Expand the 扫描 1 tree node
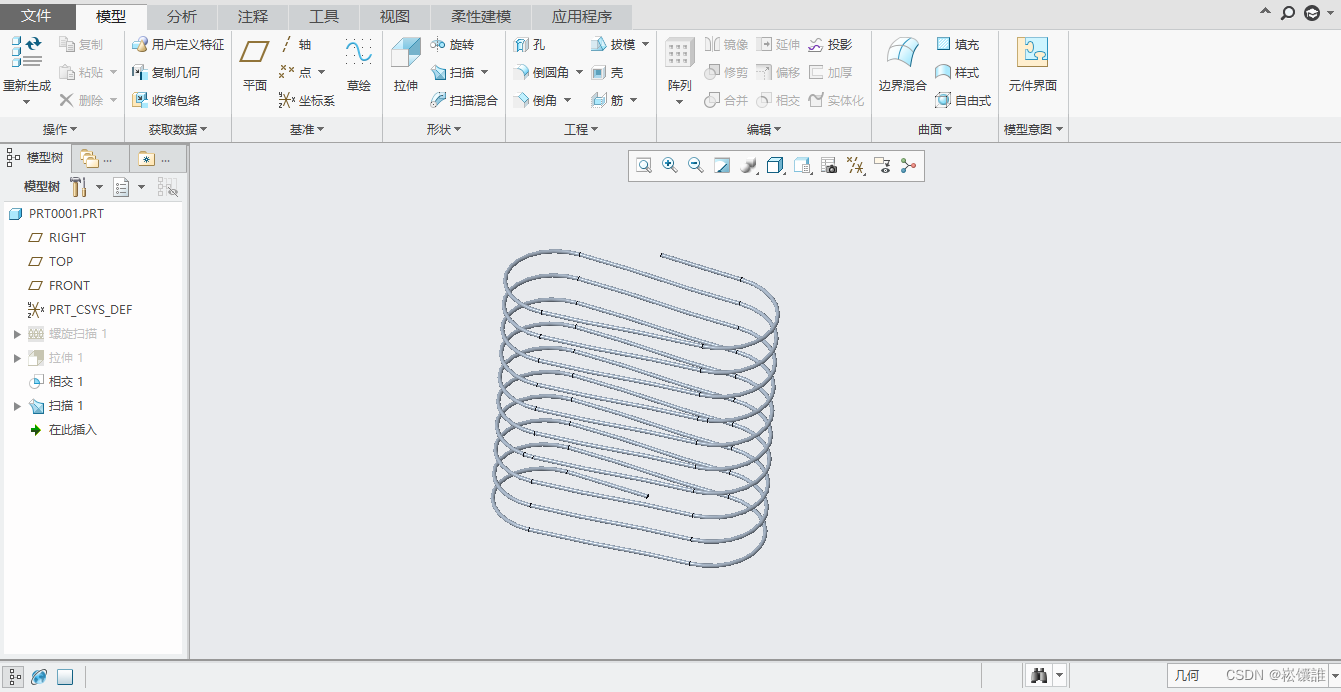The width and height of the screenshot is (1341, 692). coord(17,406)
